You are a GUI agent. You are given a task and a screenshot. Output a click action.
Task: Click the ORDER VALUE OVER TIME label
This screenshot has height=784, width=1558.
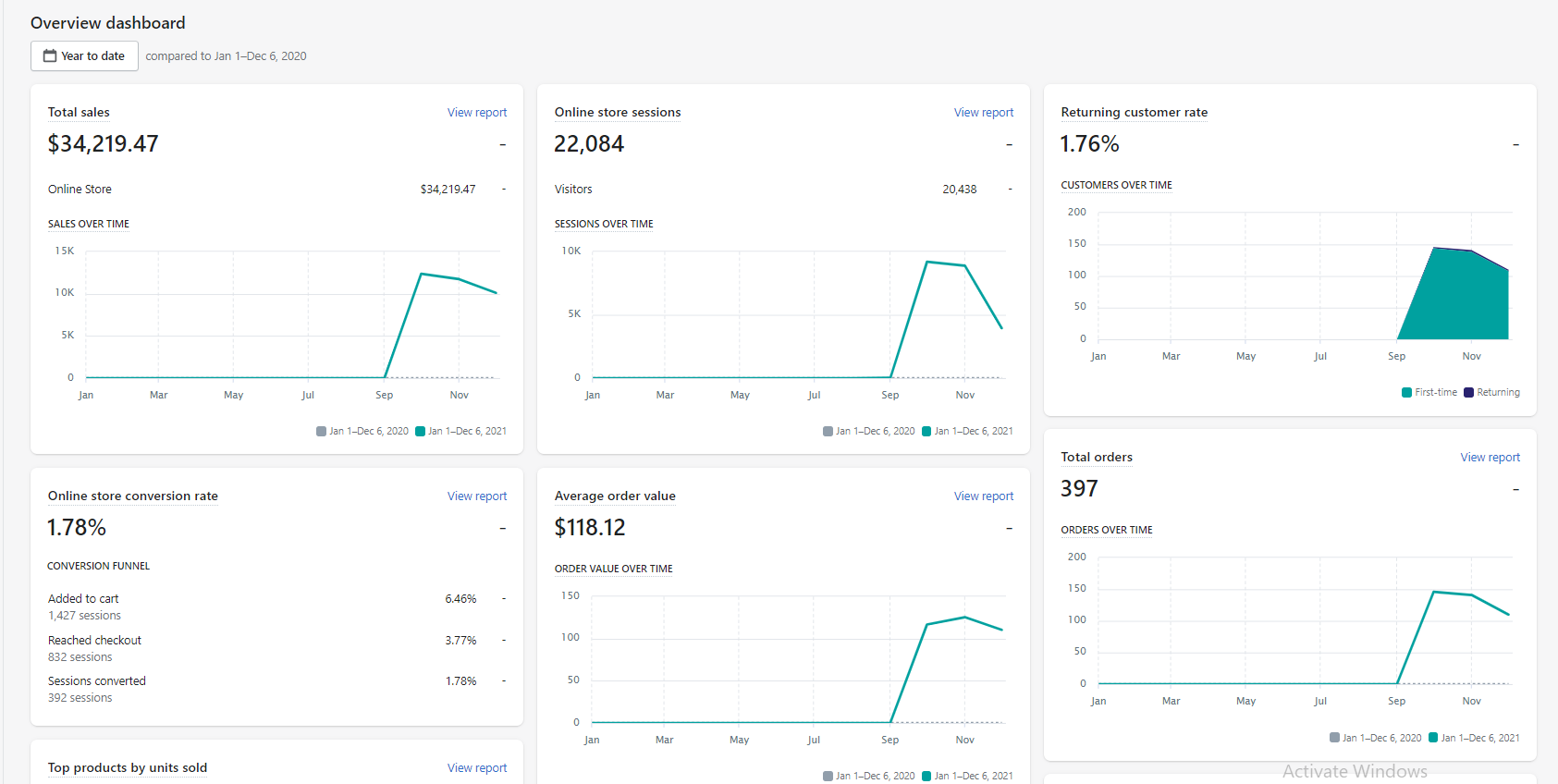coord(613,570)
